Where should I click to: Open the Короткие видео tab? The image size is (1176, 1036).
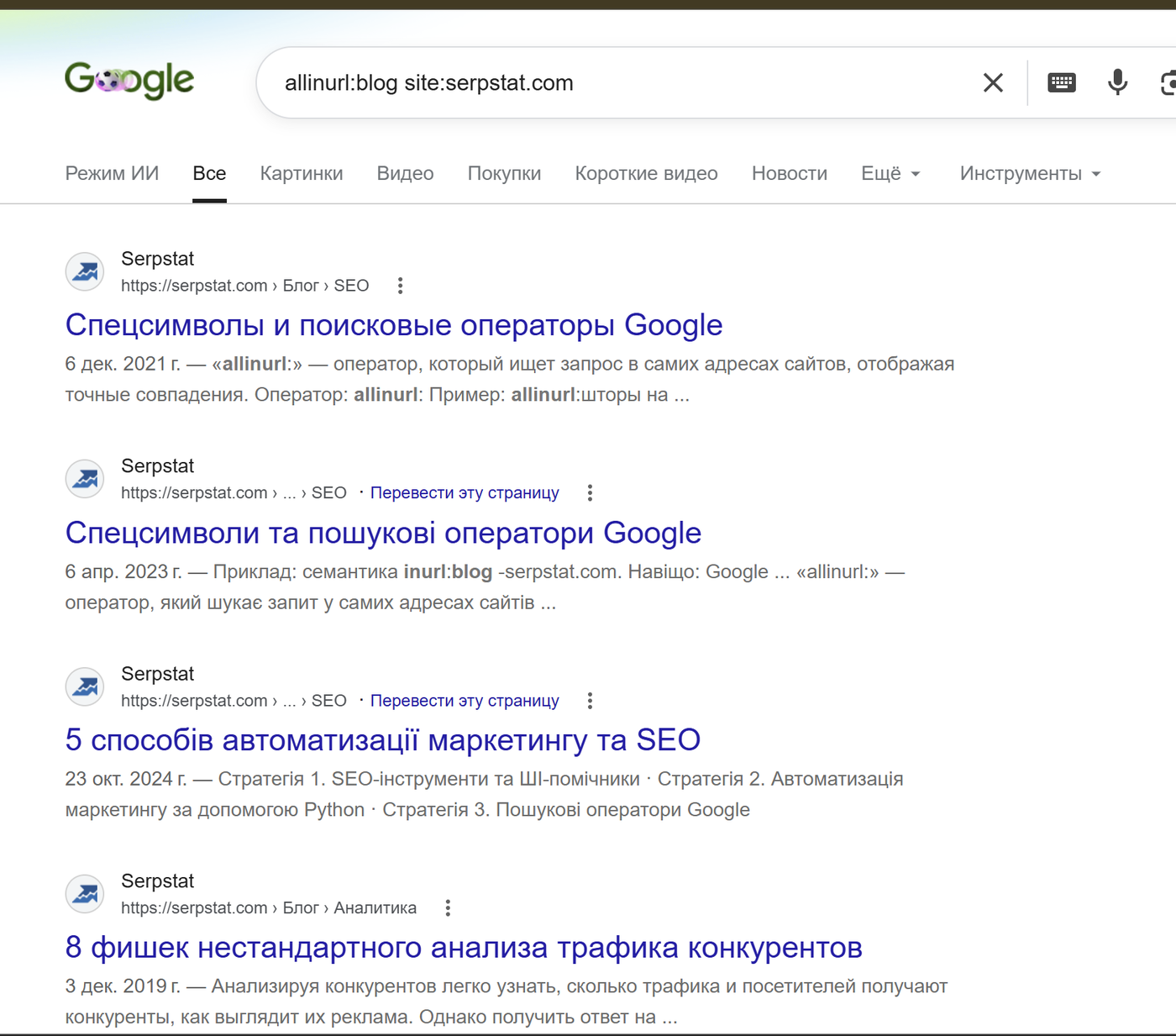pyautogui.click(x=646, y=173)
